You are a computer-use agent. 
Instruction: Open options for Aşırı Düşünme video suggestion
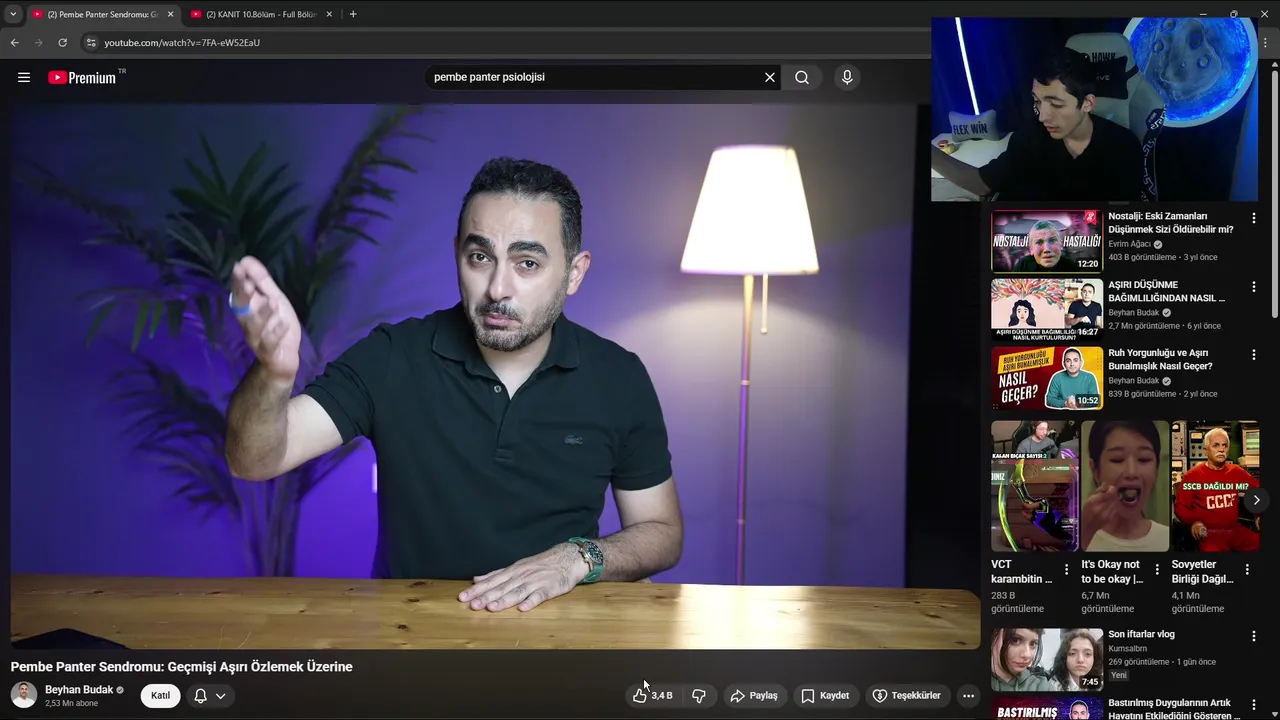point(1254,287)
